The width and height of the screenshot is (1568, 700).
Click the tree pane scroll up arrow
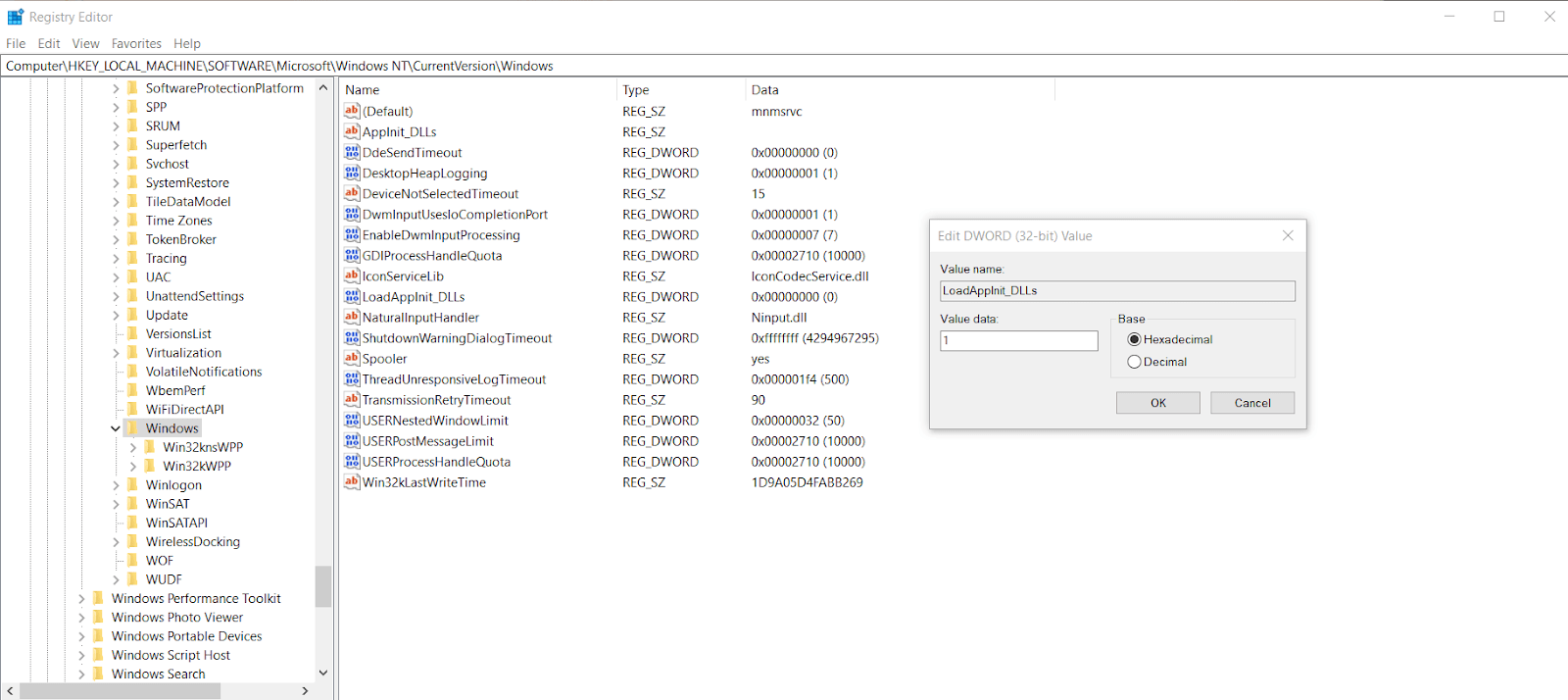[323, 88]
